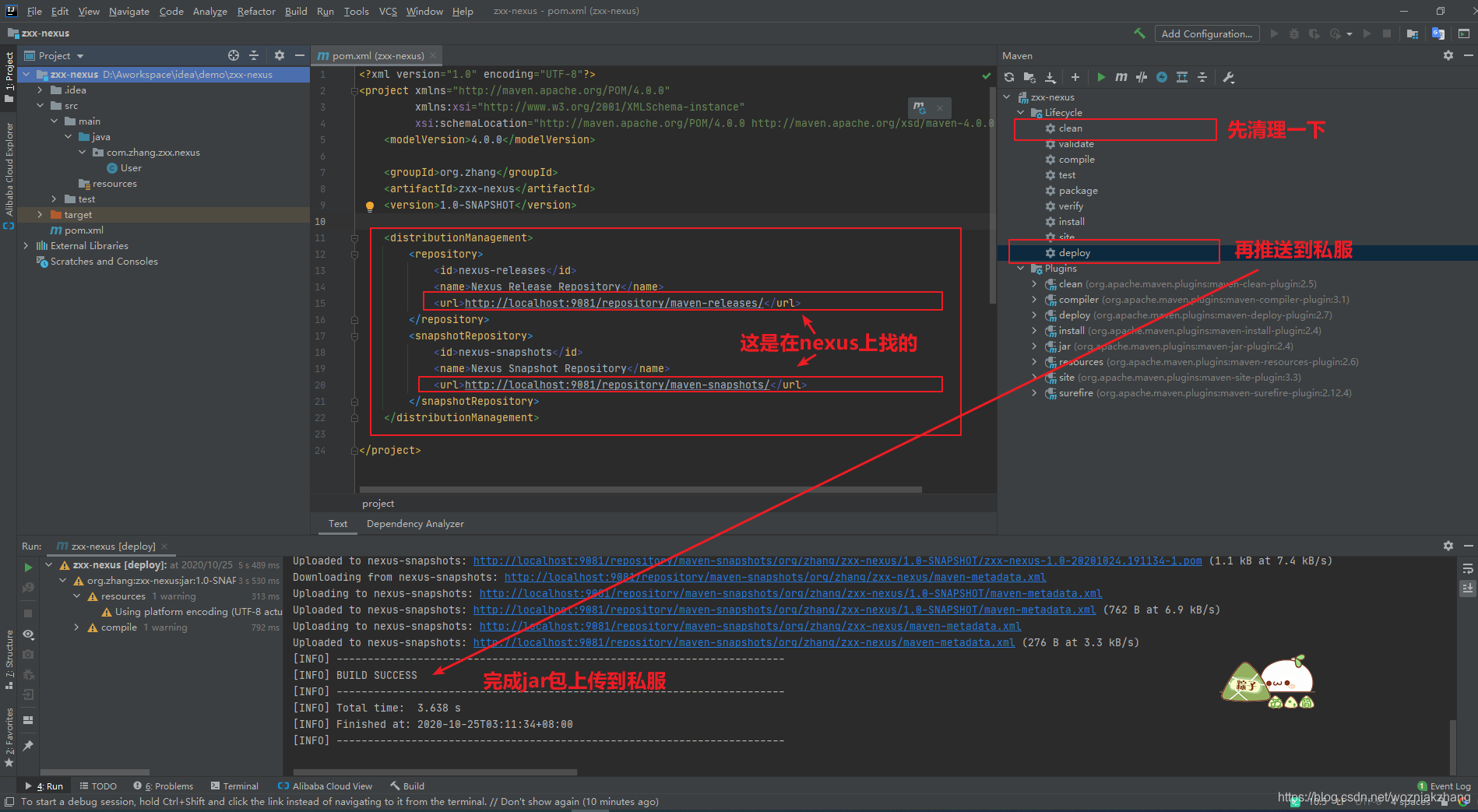Expand the target folder
This screenshot has width=1478, height=812.
click(40, 215)
